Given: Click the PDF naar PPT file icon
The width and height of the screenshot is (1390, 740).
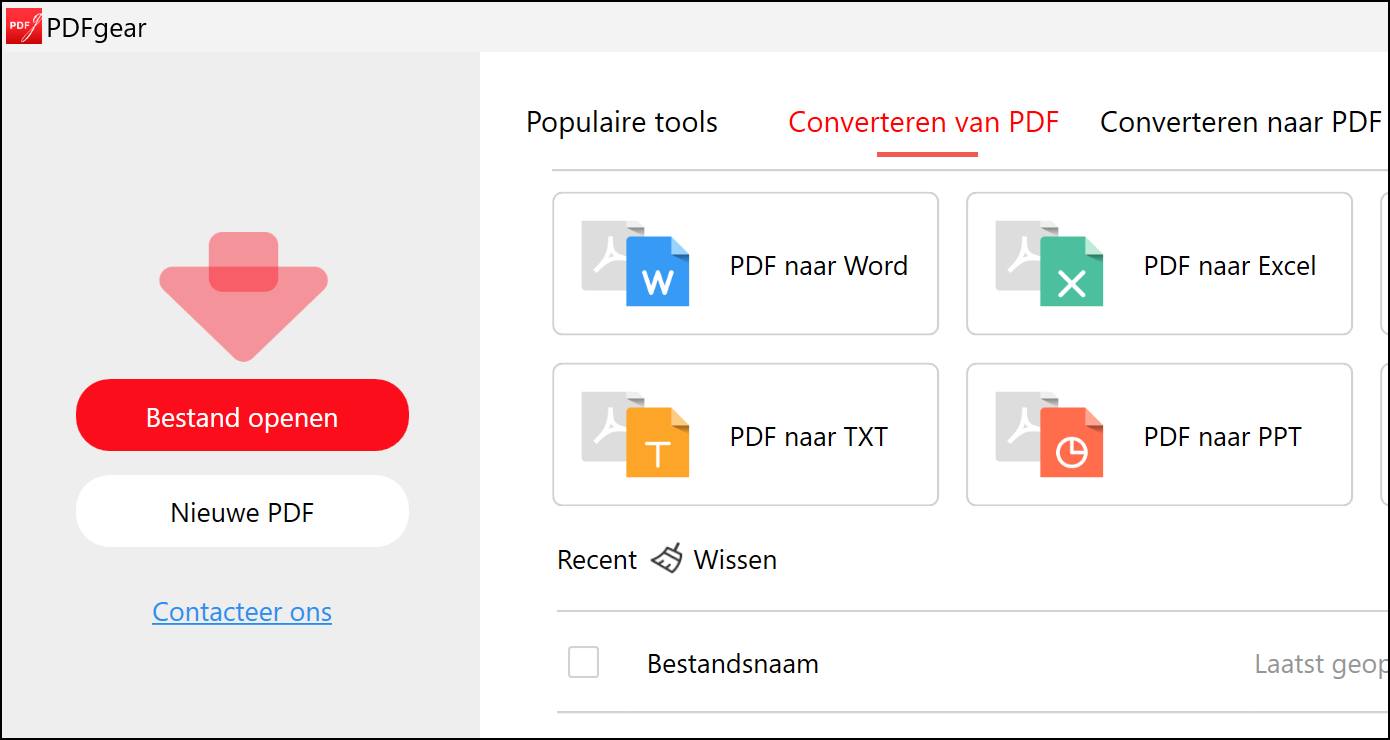Looking at the screenshot, I should [1050, 435].
